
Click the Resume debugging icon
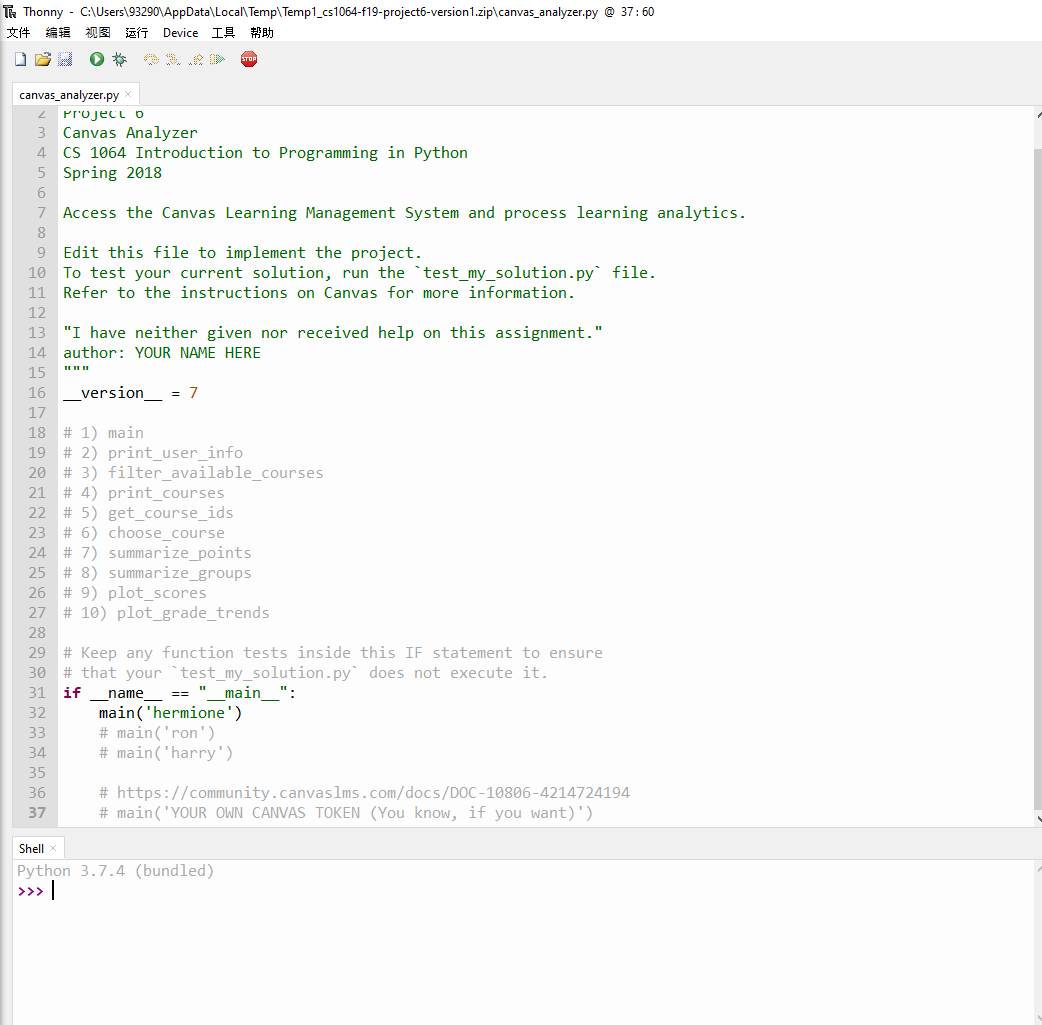217,59
